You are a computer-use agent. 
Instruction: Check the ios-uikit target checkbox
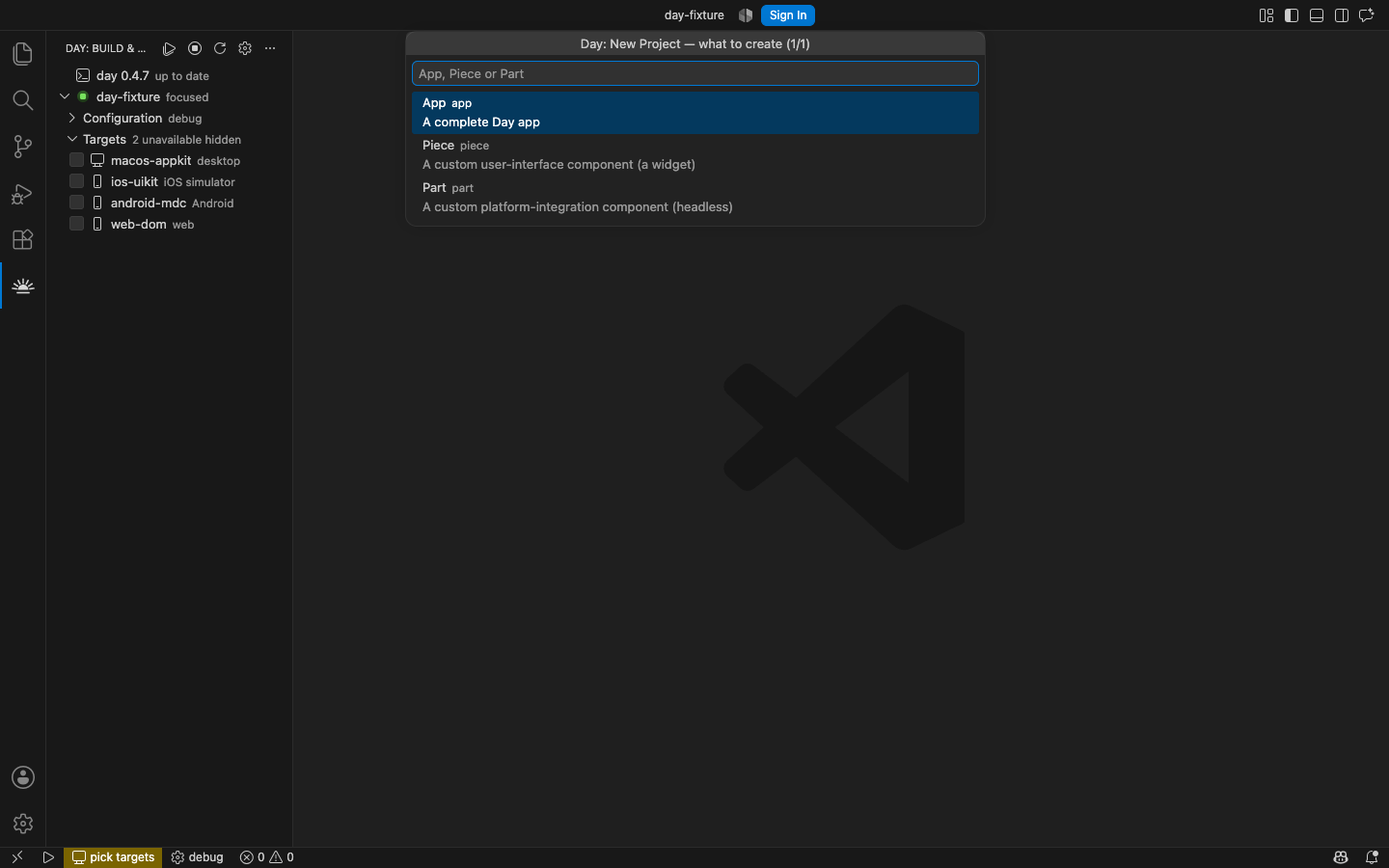point(76,181)
